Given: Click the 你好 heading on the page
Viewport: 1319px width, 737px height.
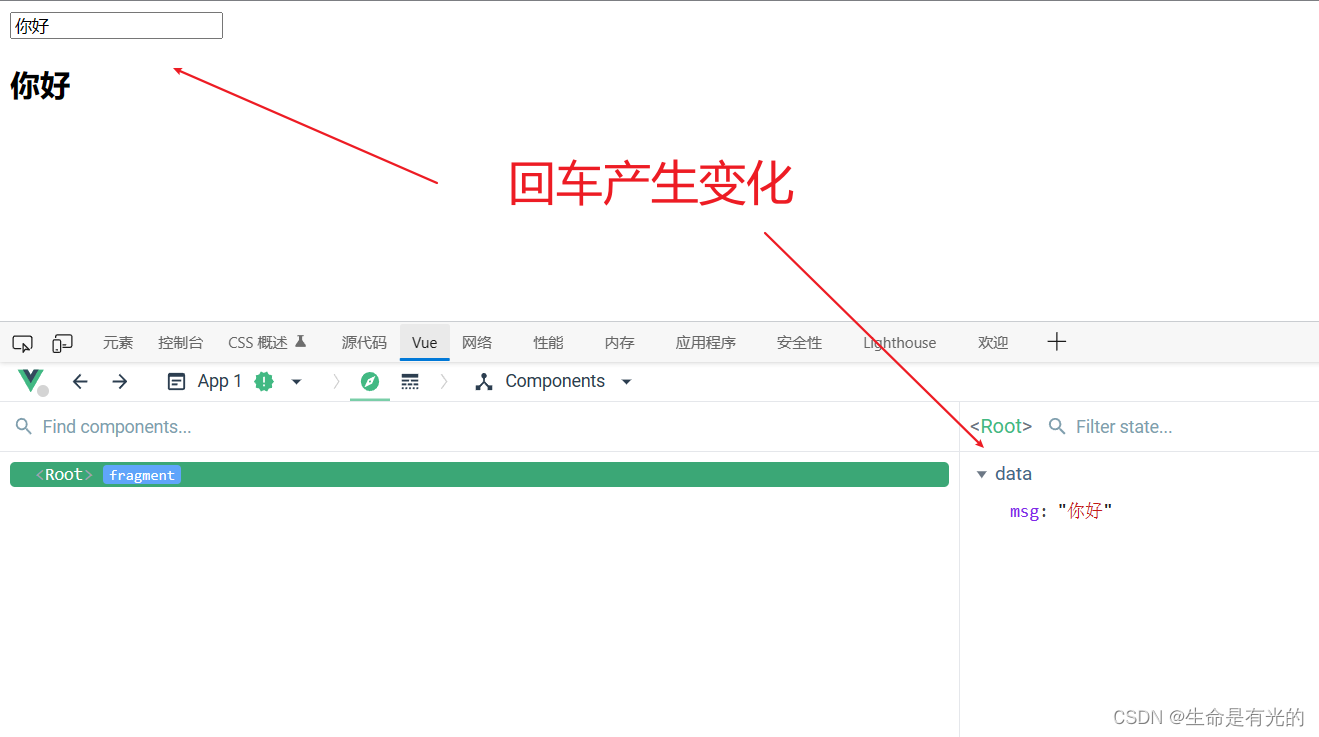Looking at the screenshot, I should coord(40,86).
